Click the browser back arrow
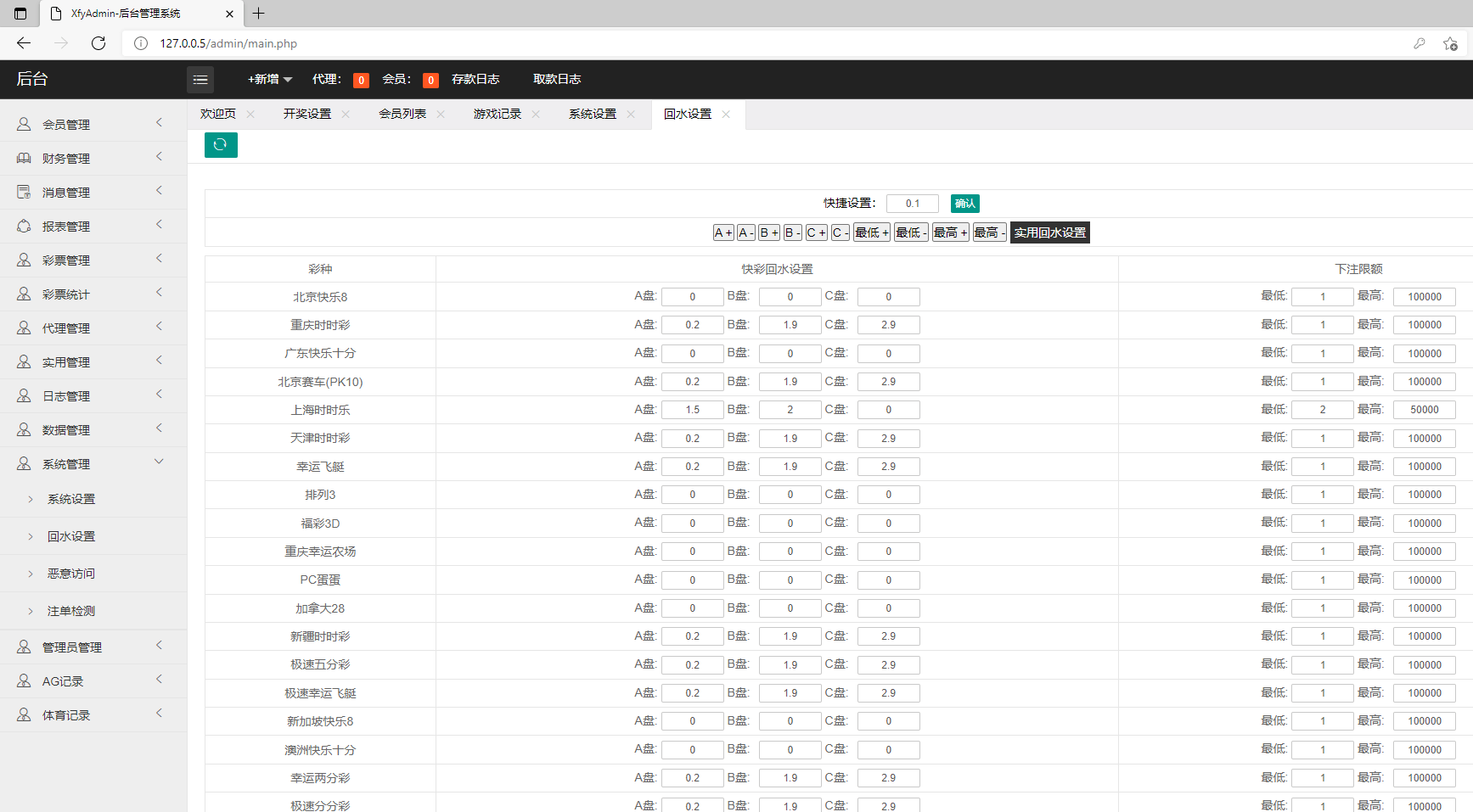Viewport: 1473px width, 812px height. click(x=24, y=43)
